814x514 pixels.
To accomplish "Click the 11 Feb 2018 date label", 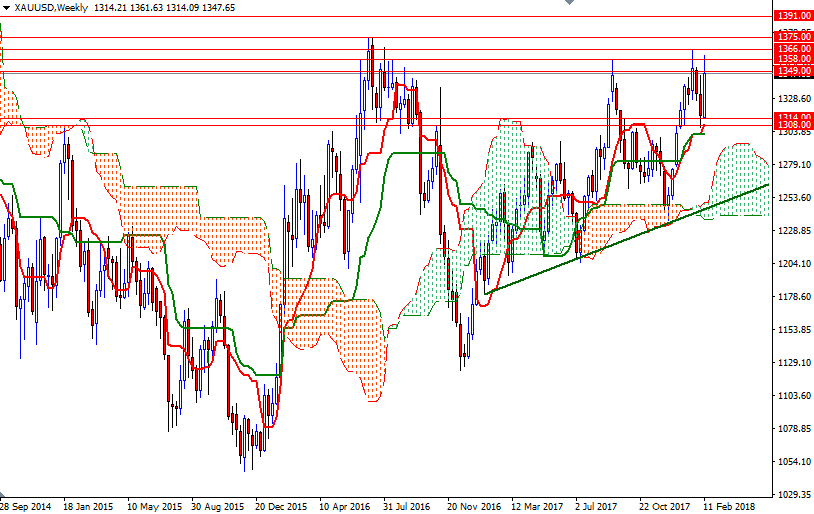I will (x=728, y=506).
